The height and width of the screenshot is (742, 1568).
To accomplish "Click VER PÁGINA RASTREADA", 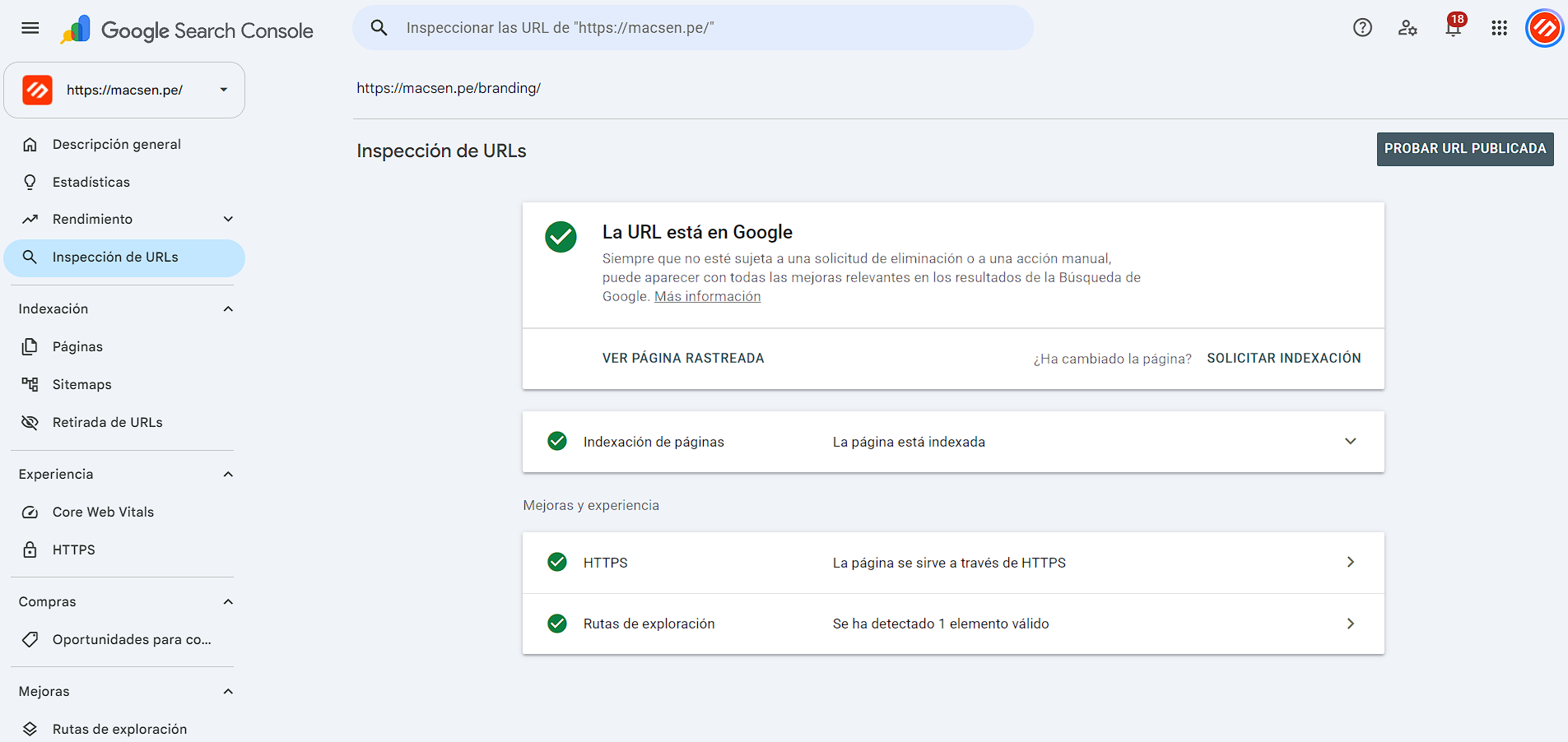I will click(x=683, y=358).
